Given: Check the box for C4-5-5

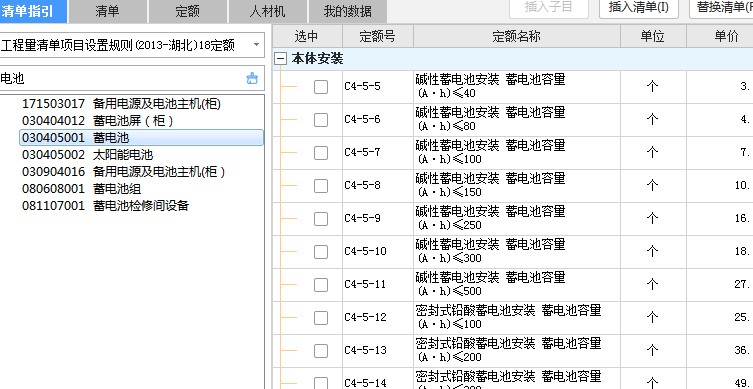Looking at the screenshot, I should click(321, 87).
